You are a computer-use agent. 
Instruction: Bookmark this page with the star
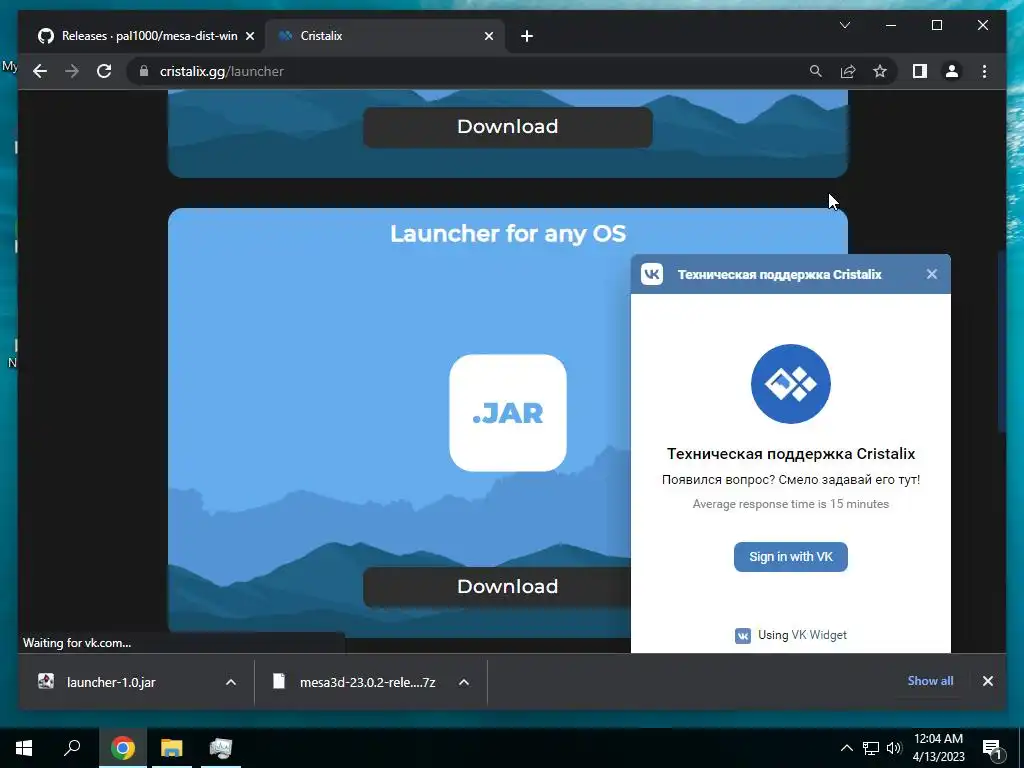coord(880,71)
